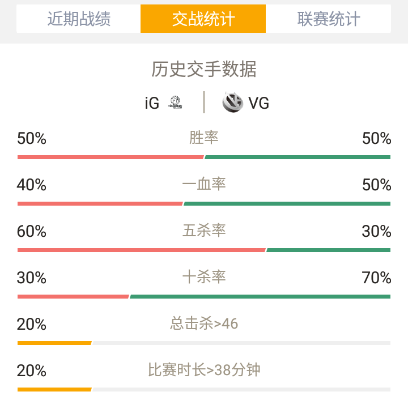Tap the iG team name

pyautogui.click(x=152, y=103)
